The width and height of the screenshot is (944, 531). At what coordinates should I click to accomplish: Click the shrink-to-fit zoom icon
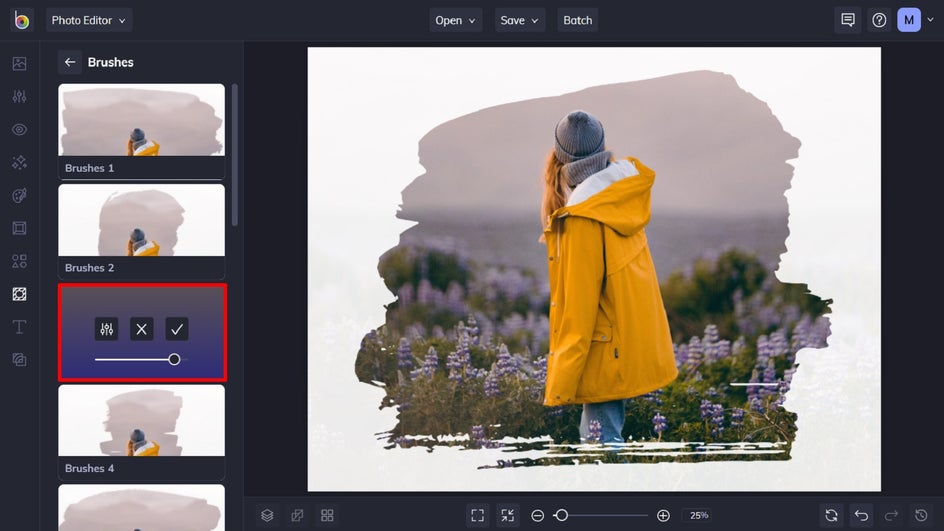508,515
